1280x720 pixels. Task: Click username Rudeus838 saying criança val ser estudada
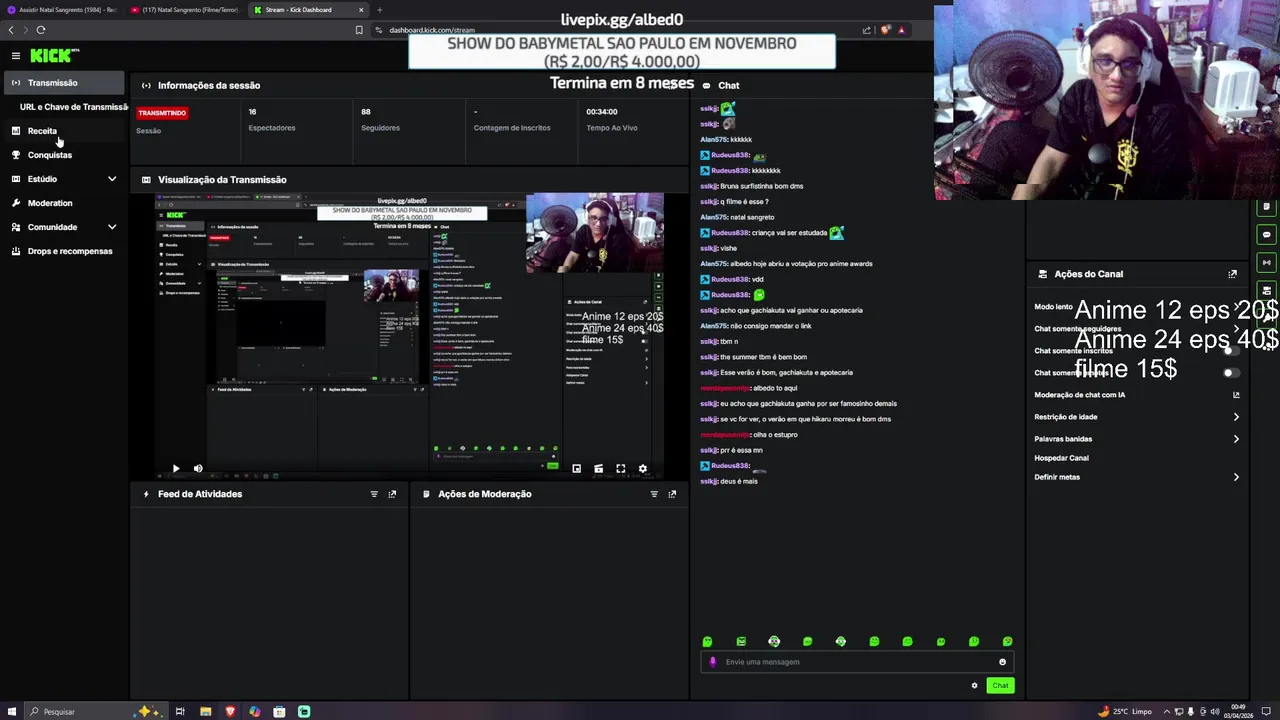click(x=730, y=233)
